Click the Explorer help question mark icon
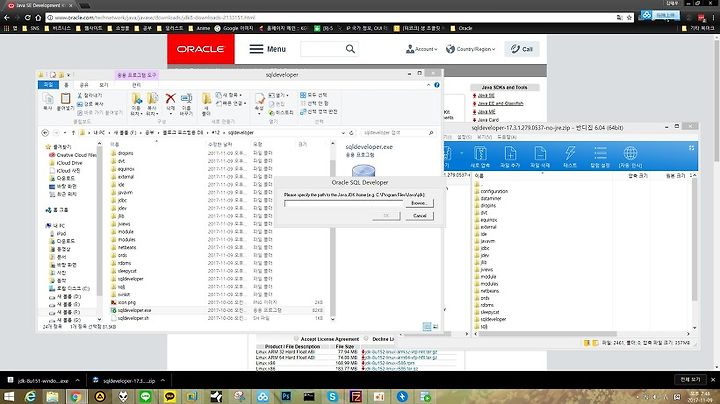 click(437, 85)
